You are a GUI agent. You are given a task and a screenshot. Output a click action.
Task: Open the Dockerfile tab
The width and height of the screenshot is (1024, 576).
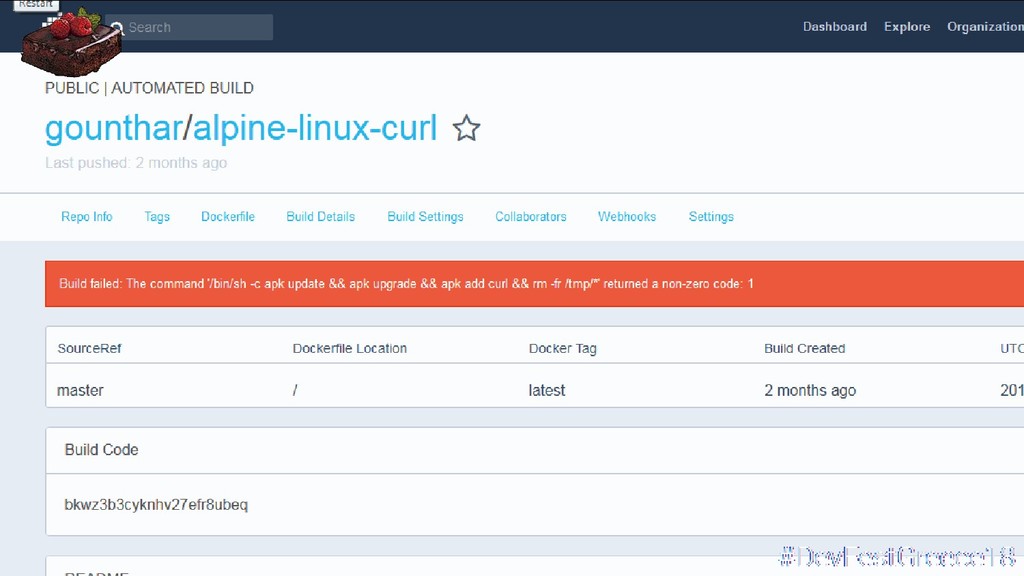pyautogui.click(x=228, y=217)
